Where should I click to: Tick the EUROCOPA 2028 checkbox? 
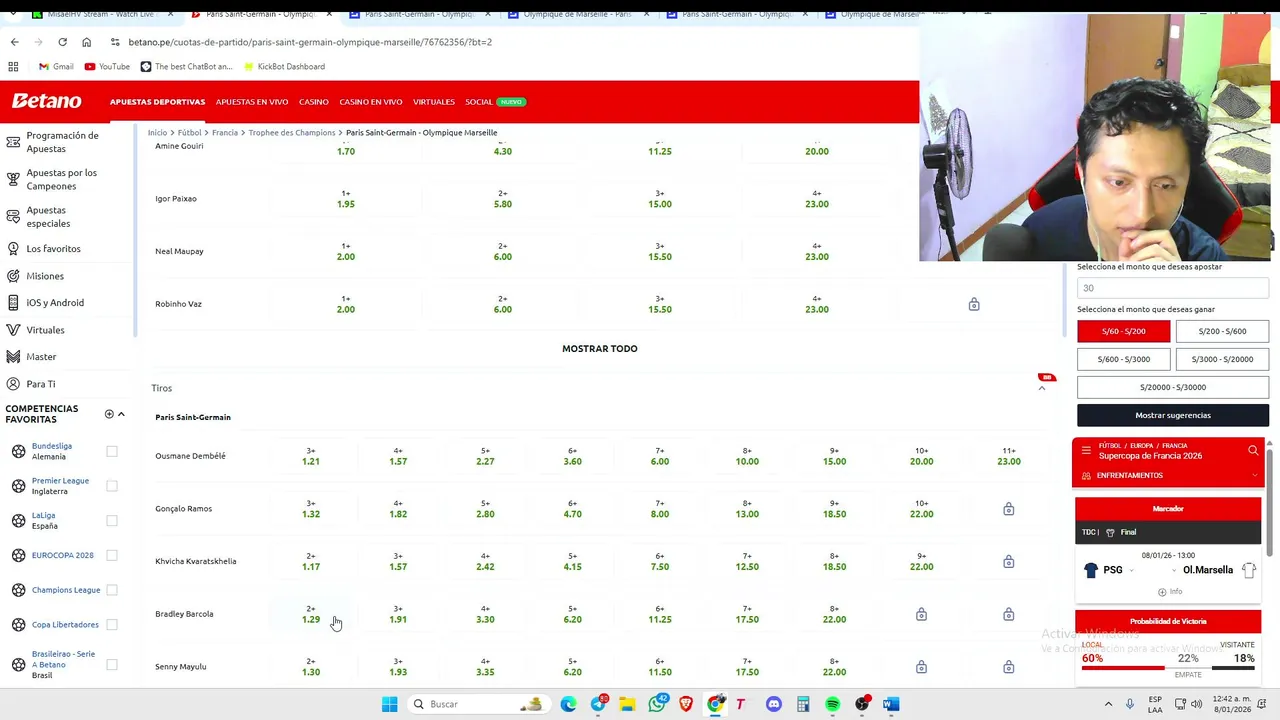click(112, 555)
